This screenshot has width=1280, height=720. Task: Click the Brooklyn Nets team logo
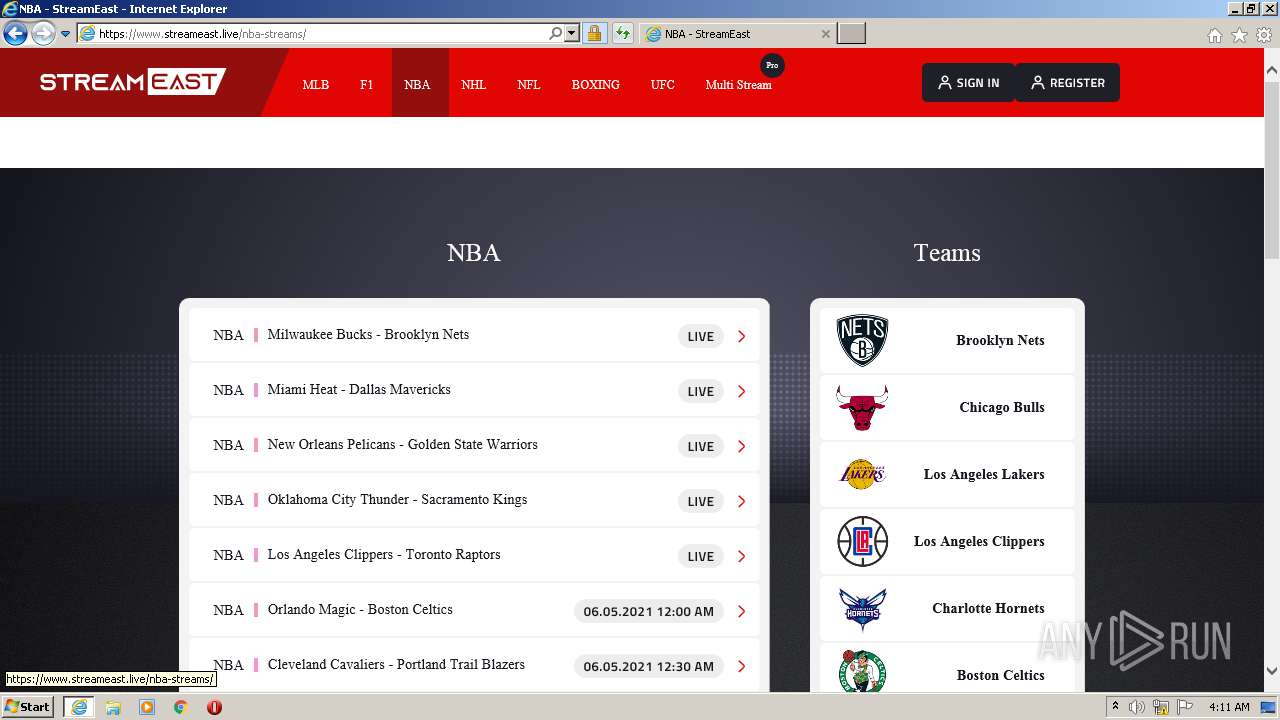[x=862, y=340]
